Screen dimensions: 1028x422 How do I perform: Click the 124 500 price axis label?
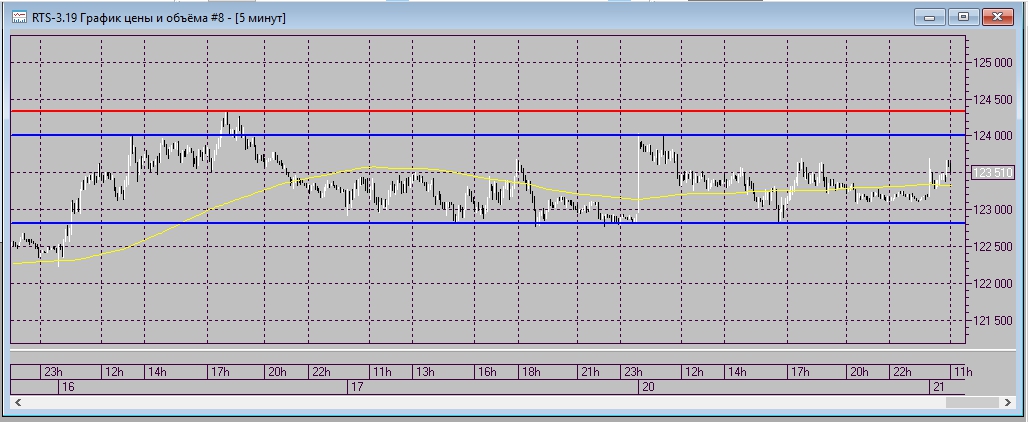click(993, 100)
